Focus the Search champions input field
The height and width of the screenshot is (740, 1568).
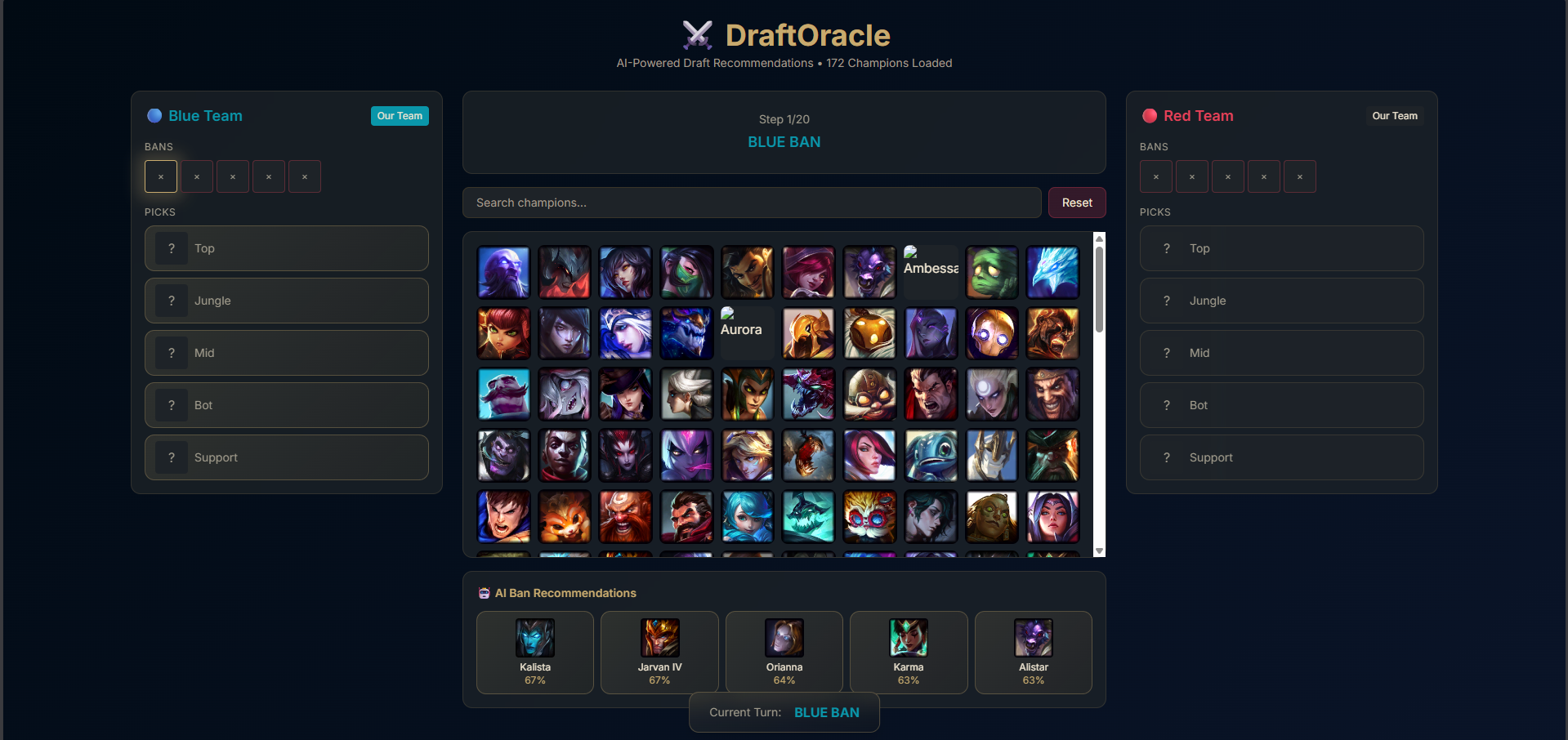[752, 203]
